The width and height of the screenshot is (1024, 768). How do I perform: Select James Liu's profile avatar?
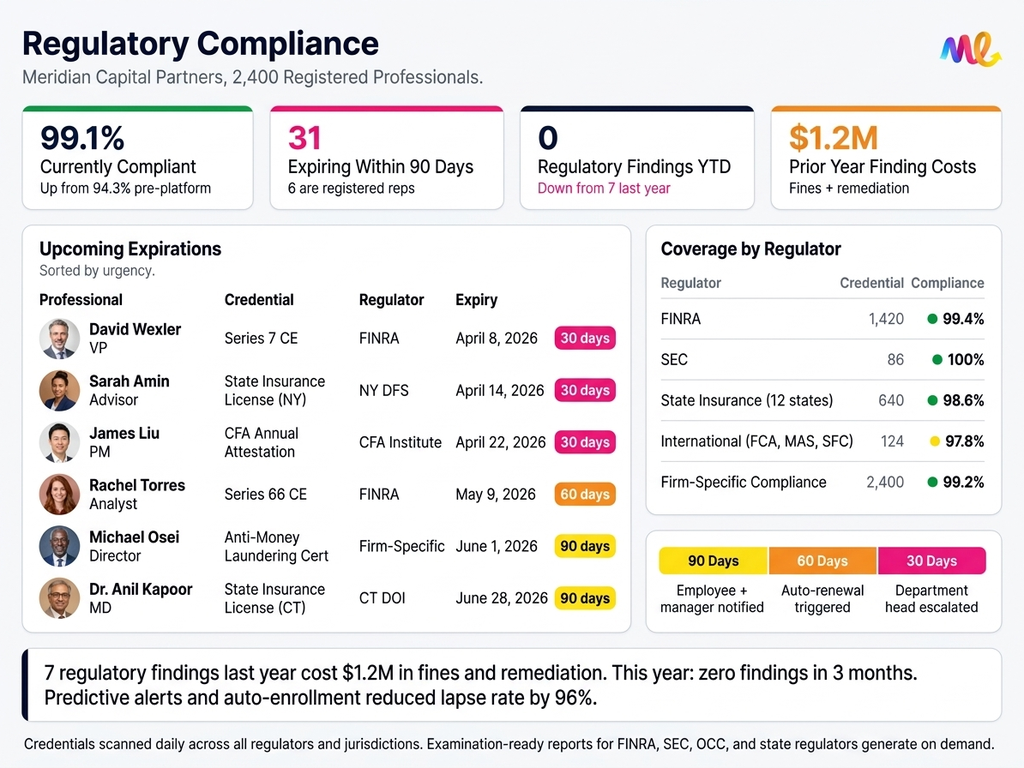pos(59,443)
